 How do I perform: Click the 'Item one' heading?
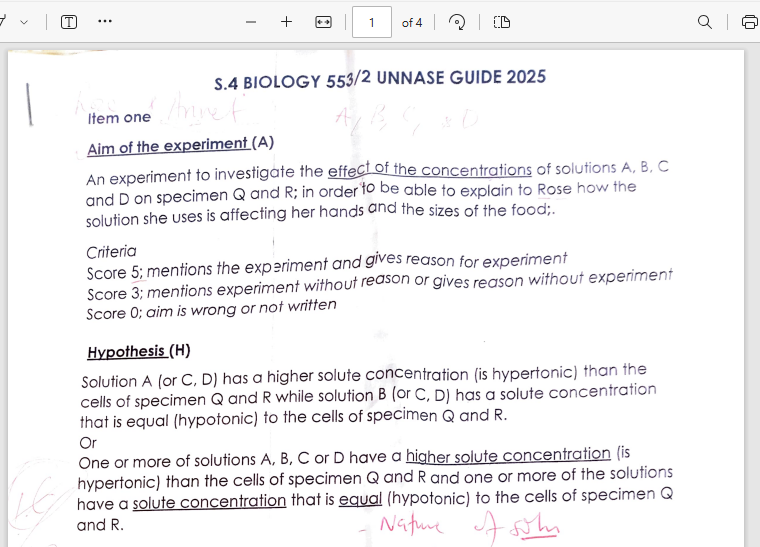[x=119, y=118]
